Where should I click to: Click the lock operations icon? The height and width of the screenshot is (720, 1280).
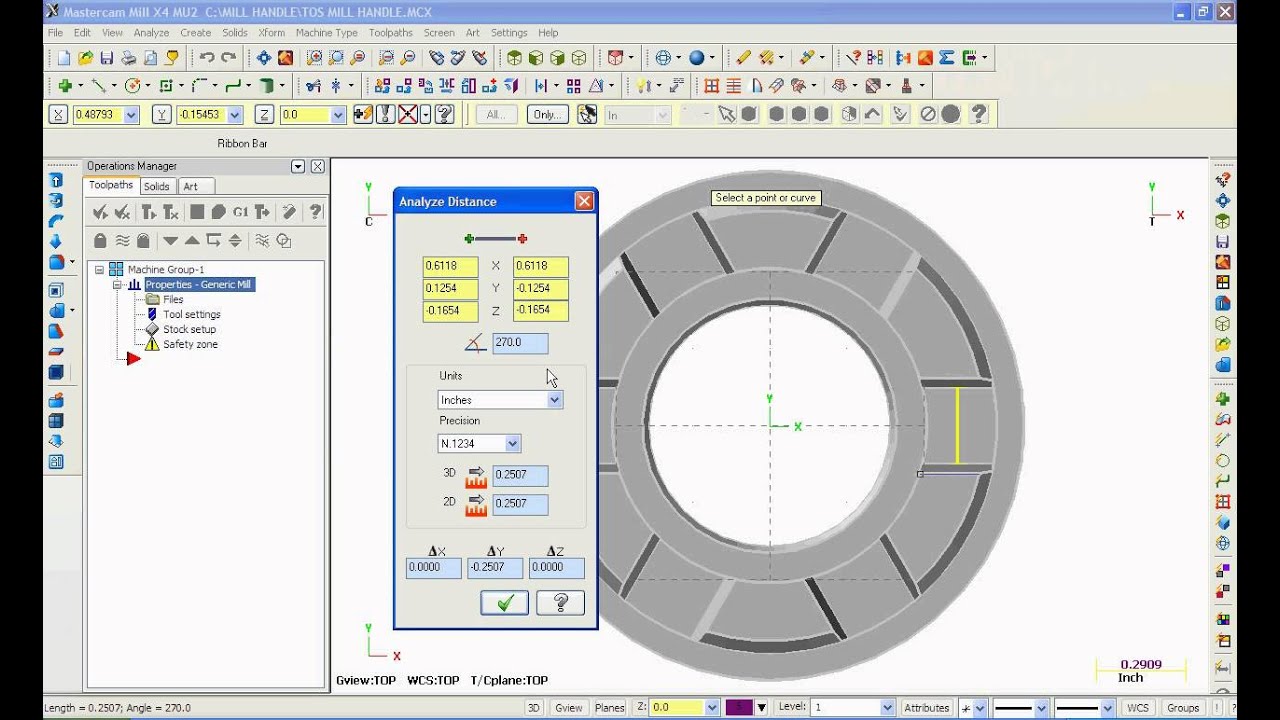[x=100, y=240]
